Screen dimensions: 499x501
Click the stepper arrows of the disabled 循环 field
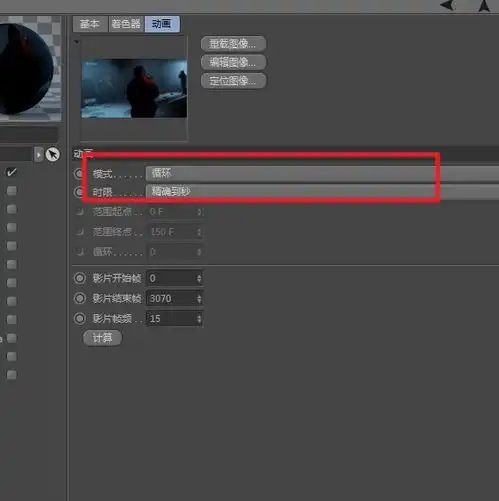[199, 252]
